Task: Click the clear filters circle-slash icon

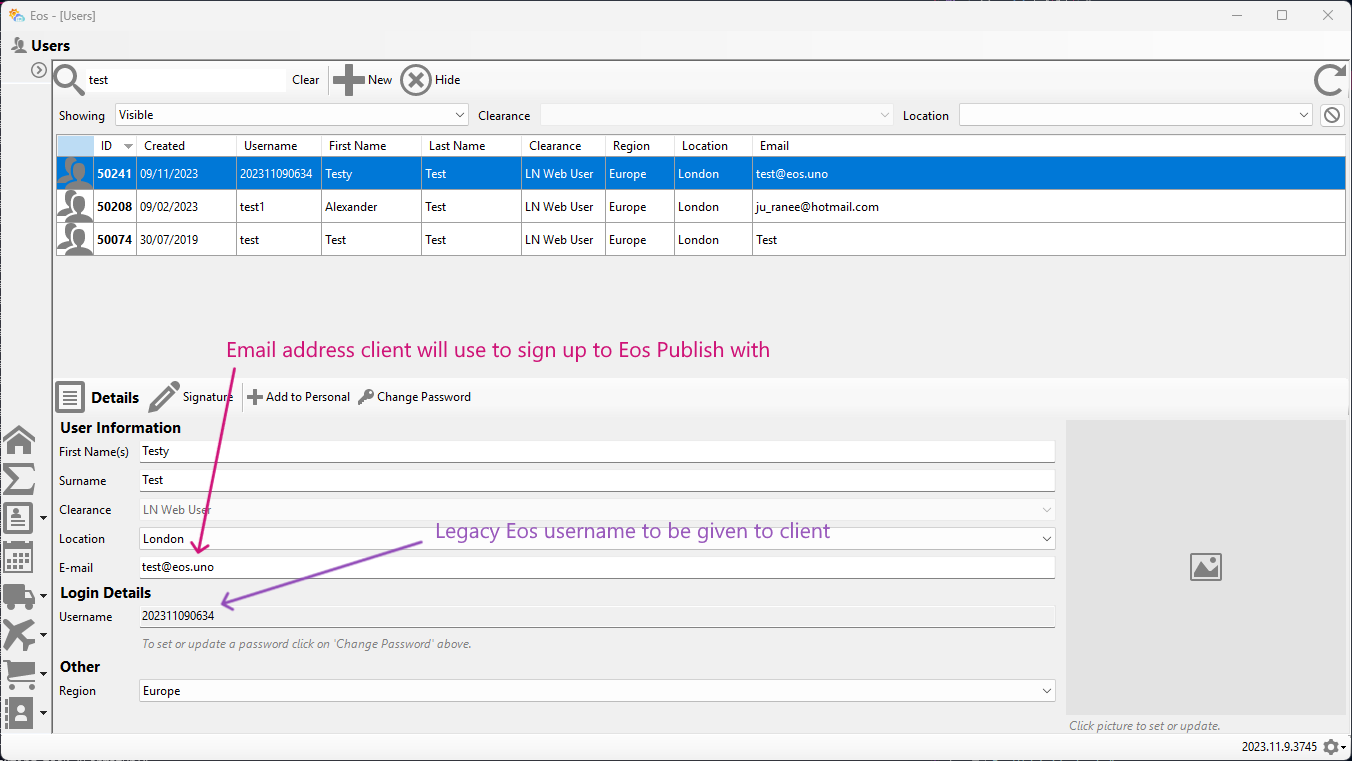Action: [1331, 115]
